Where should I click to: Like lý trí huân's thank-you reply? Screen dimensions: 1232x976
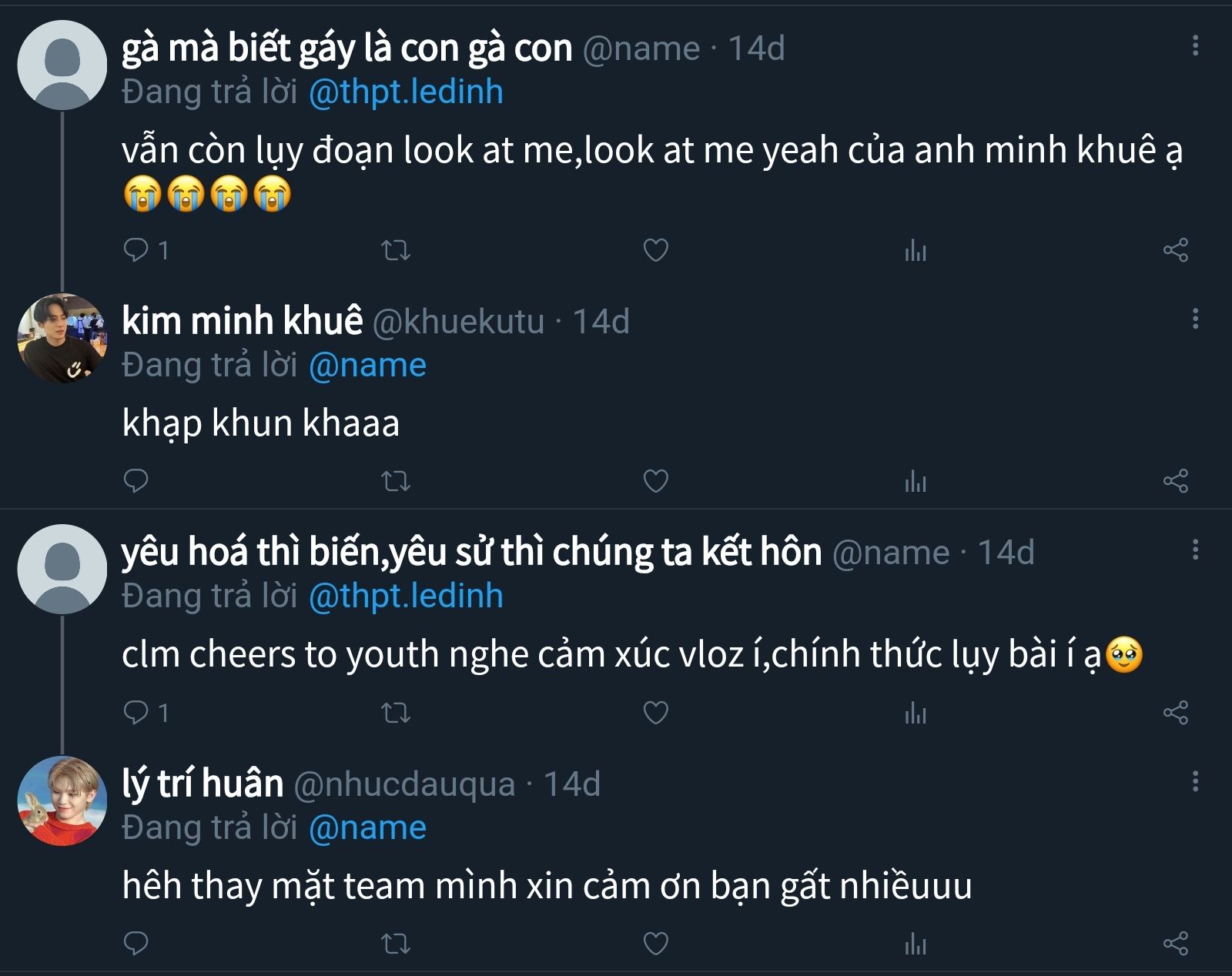[655, 944]
